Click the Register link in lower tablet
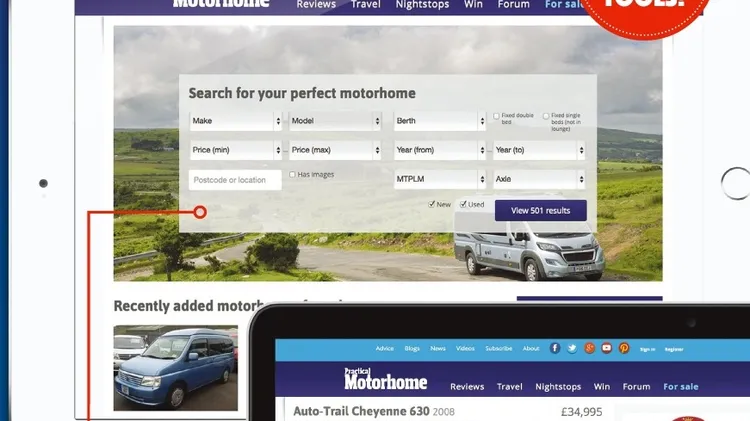This screenshot has width=750, height=421. point(674,349)
